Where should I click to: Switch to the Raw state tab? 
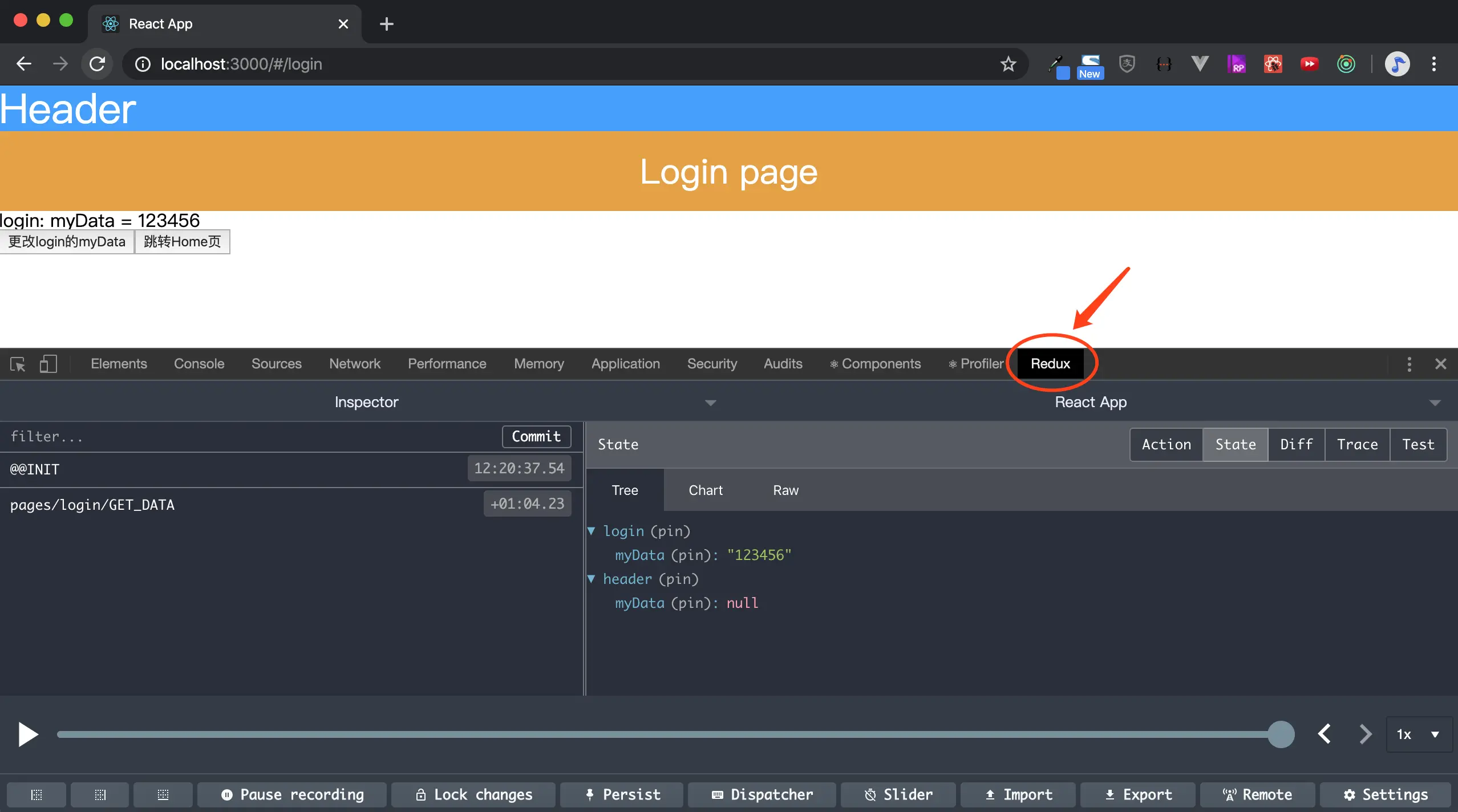[785, 490]
